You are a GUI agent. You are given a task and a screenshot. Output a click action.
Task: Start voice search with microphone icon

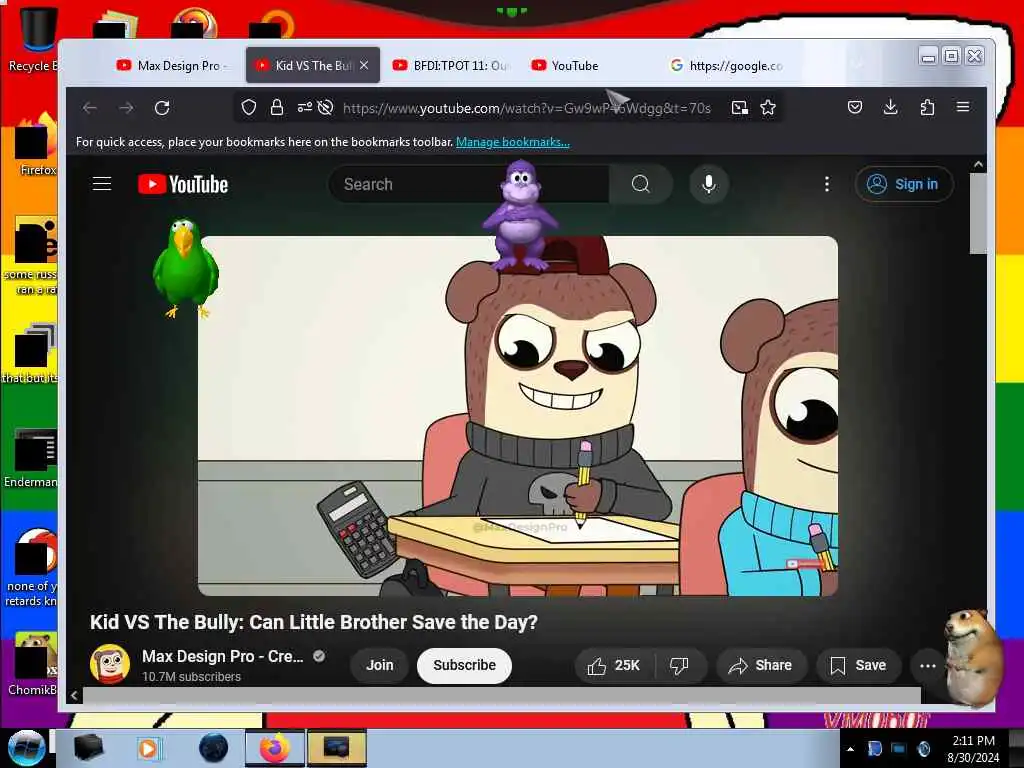tap(709, 184)
